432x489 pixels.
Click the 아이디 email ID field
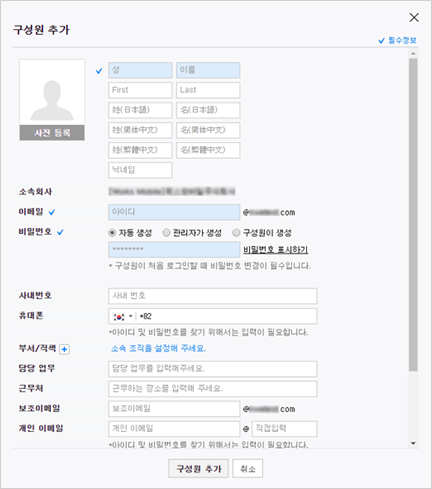click(174, 212)
